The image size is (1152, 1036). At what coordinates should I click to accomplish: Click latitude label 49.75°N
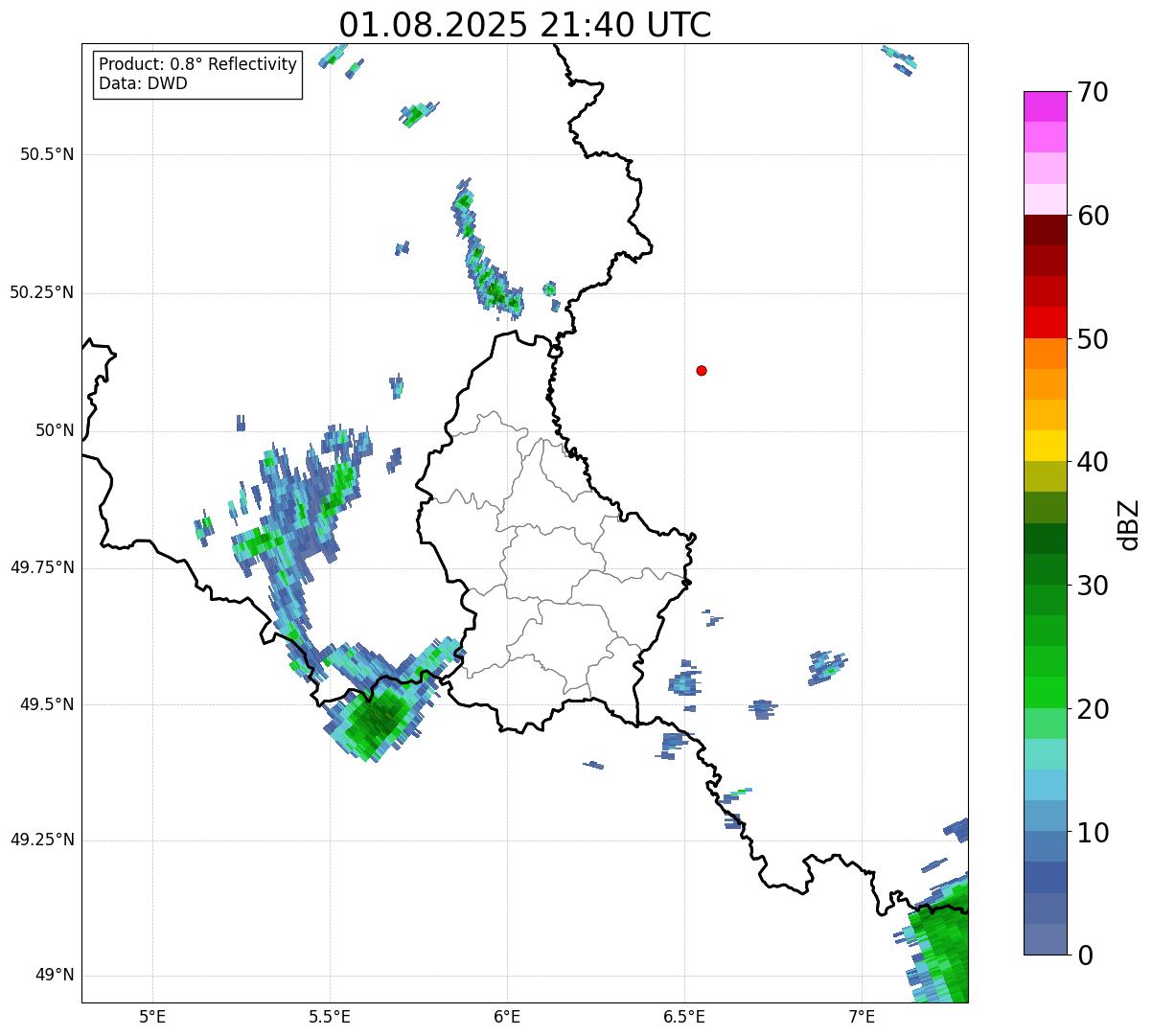tap(42, 567)
